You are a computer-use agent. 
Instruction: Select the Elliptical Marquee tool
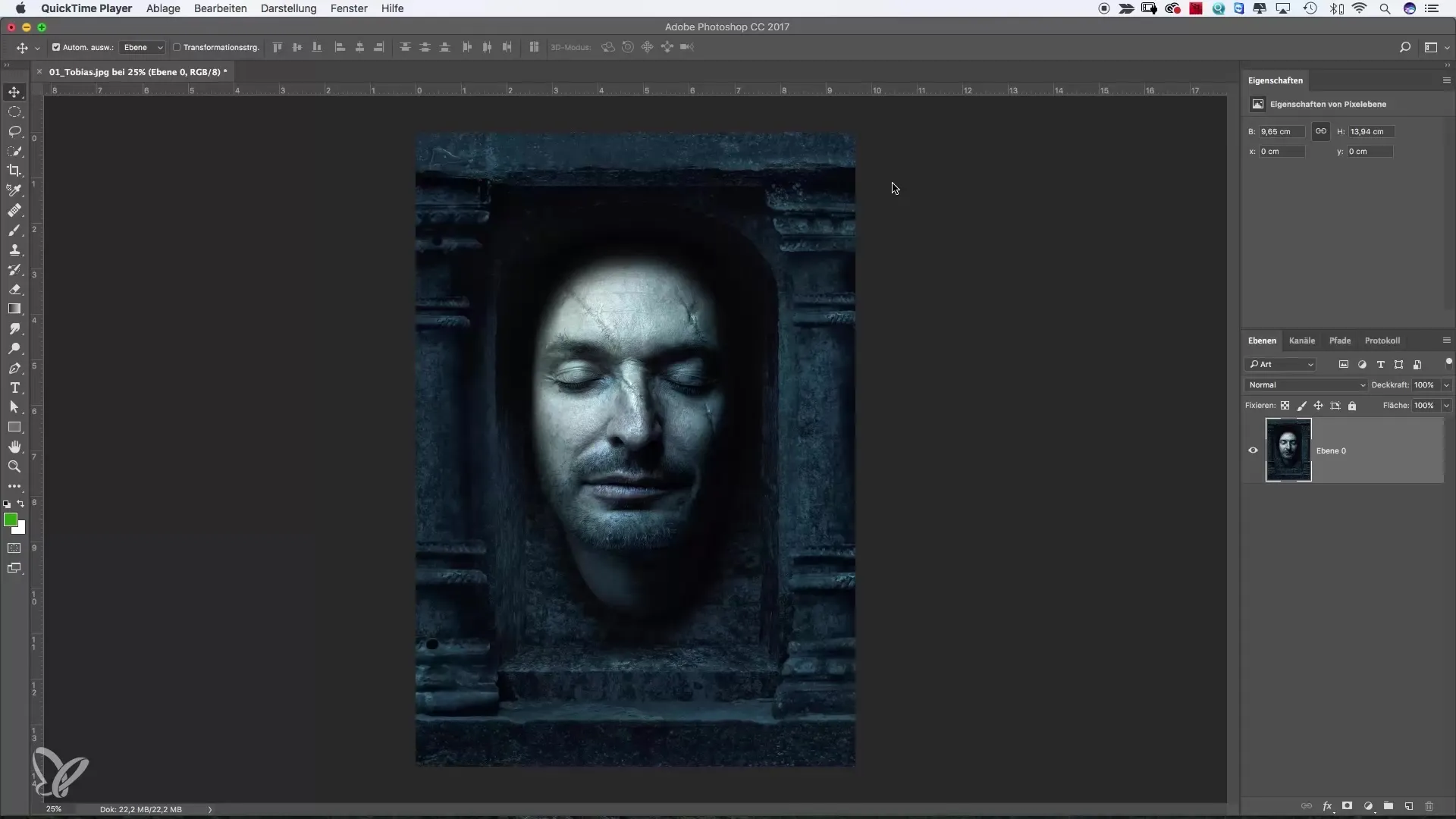point(14,111)
